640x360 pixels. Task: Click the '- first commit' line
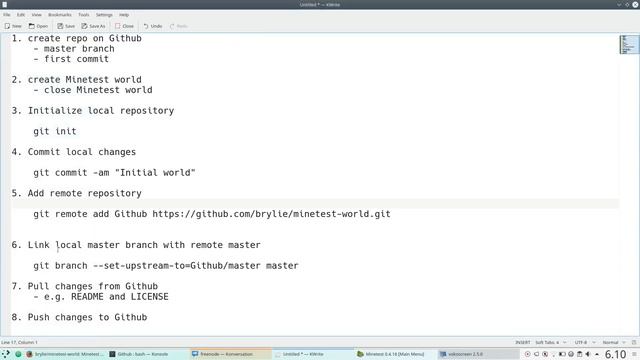71,59
